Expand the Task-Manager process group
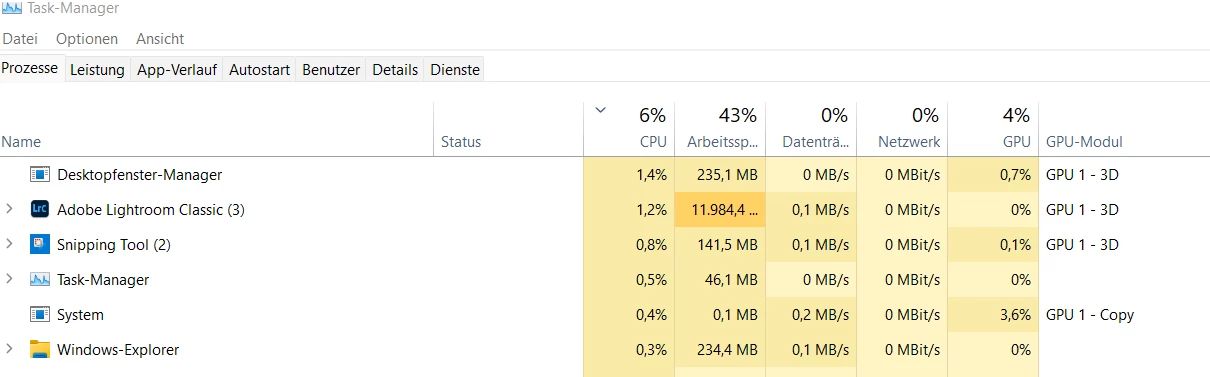1210x377 pixels. tap(10, 280)
